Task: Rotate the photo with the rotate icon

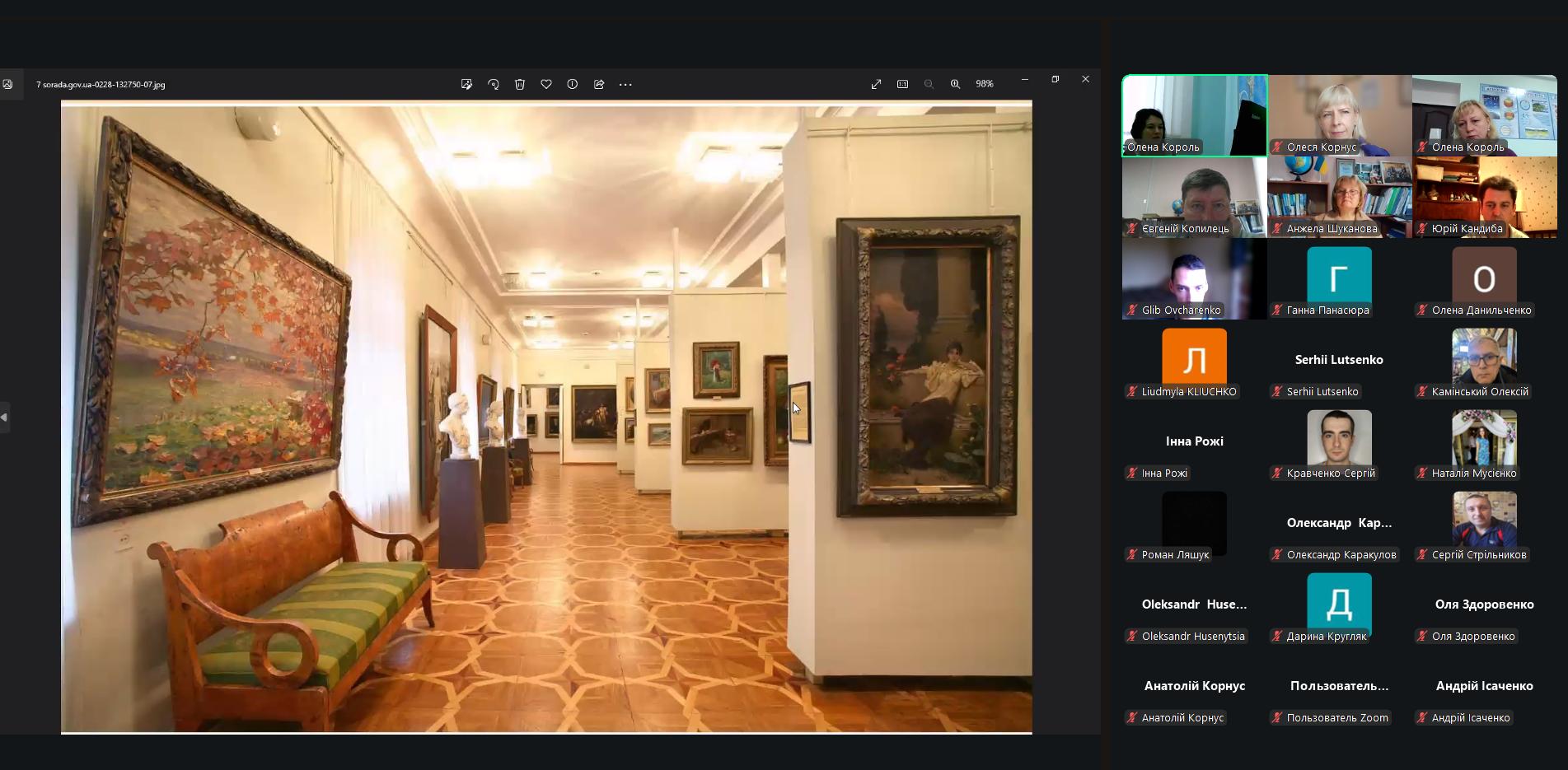Action: [x=494, y=84]
